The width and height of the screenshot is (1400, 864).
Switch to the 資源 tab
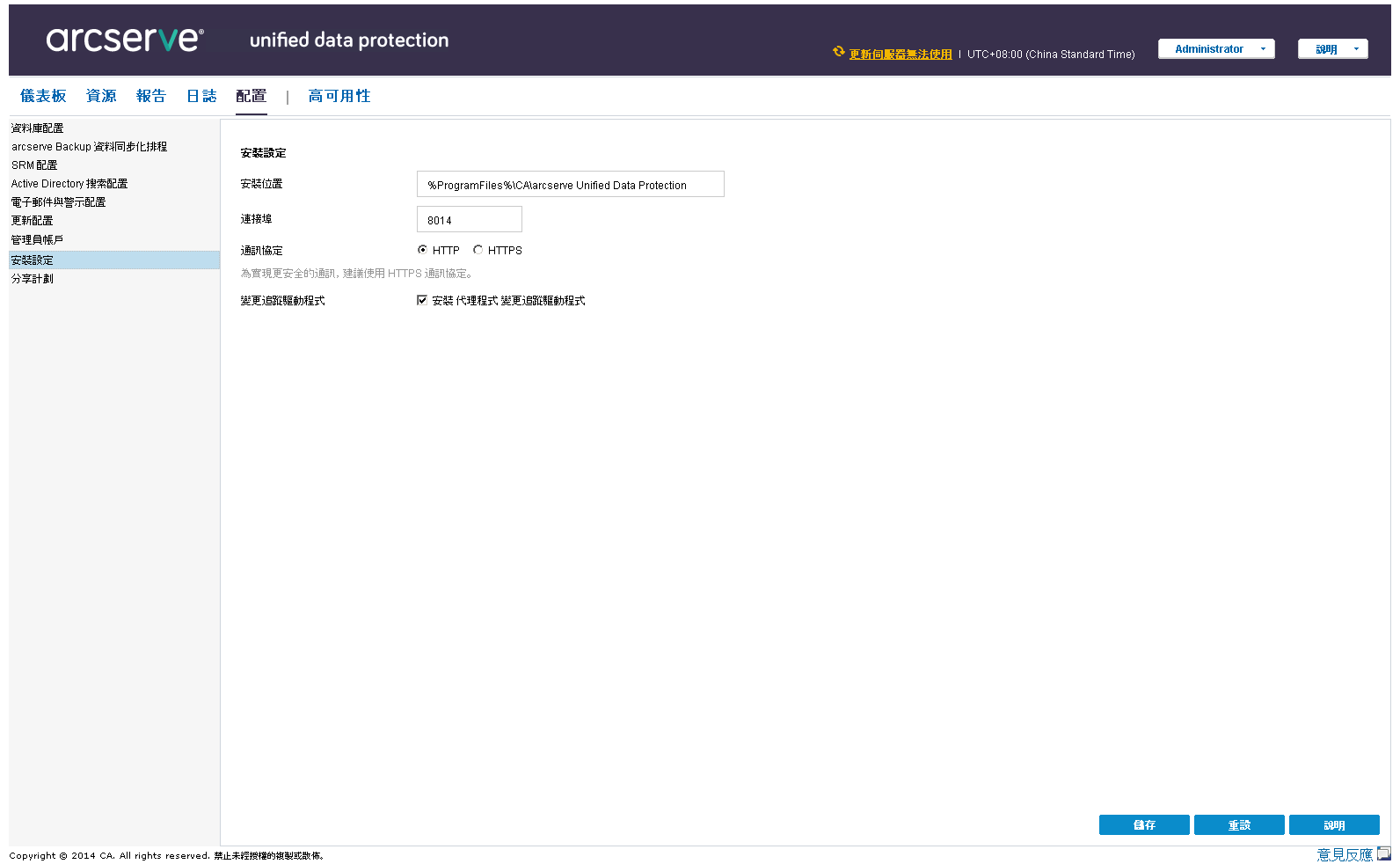click(x=101, y=96)
